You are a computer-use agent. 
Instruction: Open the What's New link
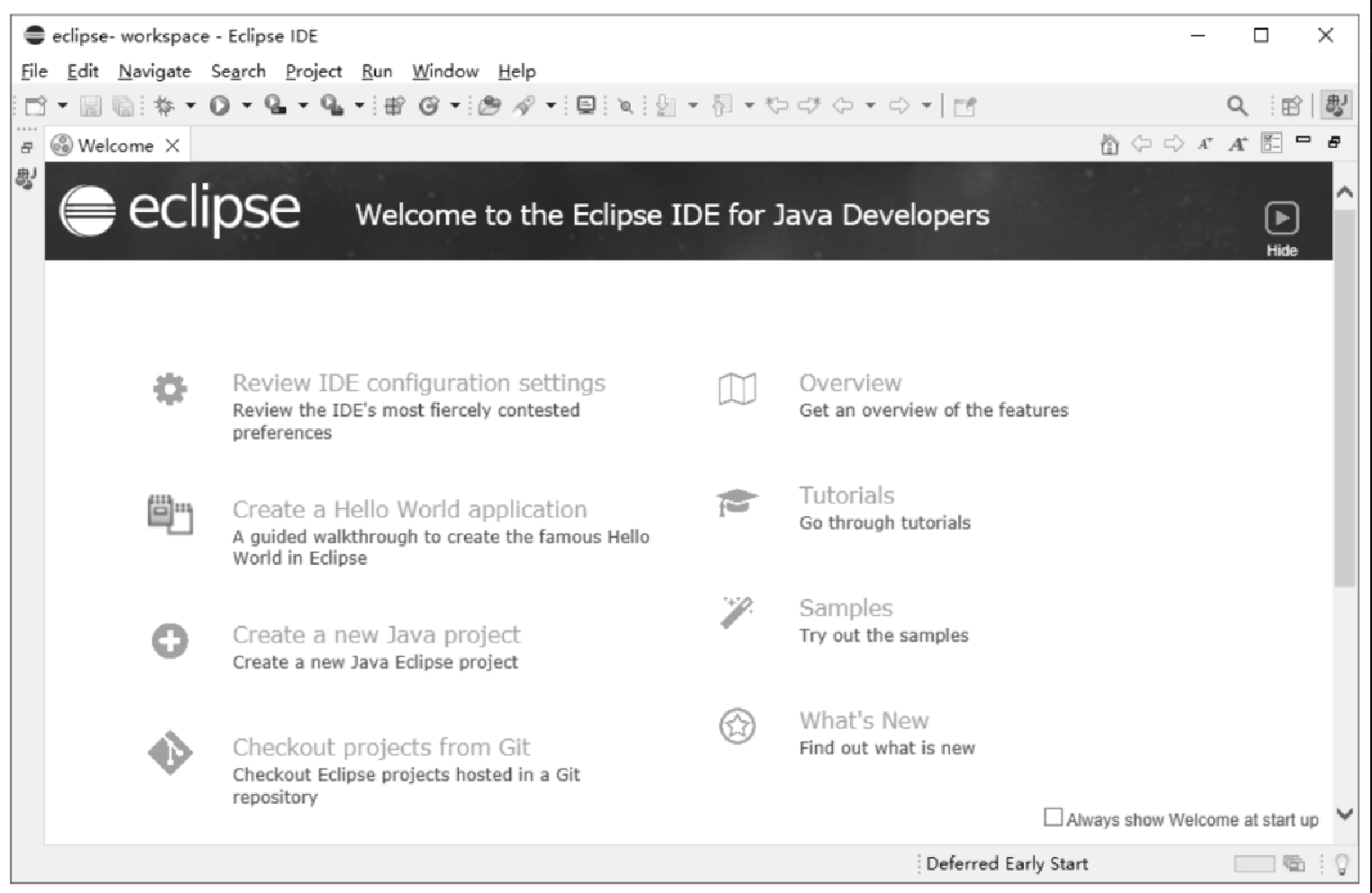864,720
